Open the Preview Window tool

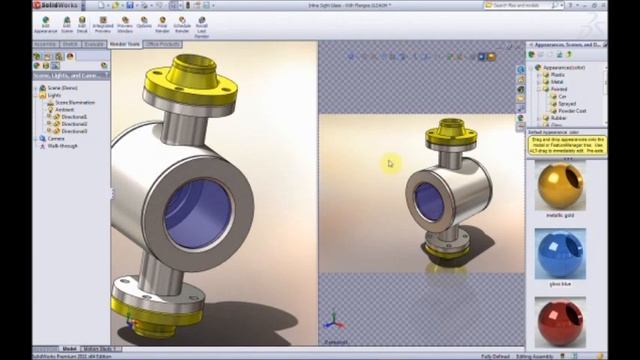125,25
